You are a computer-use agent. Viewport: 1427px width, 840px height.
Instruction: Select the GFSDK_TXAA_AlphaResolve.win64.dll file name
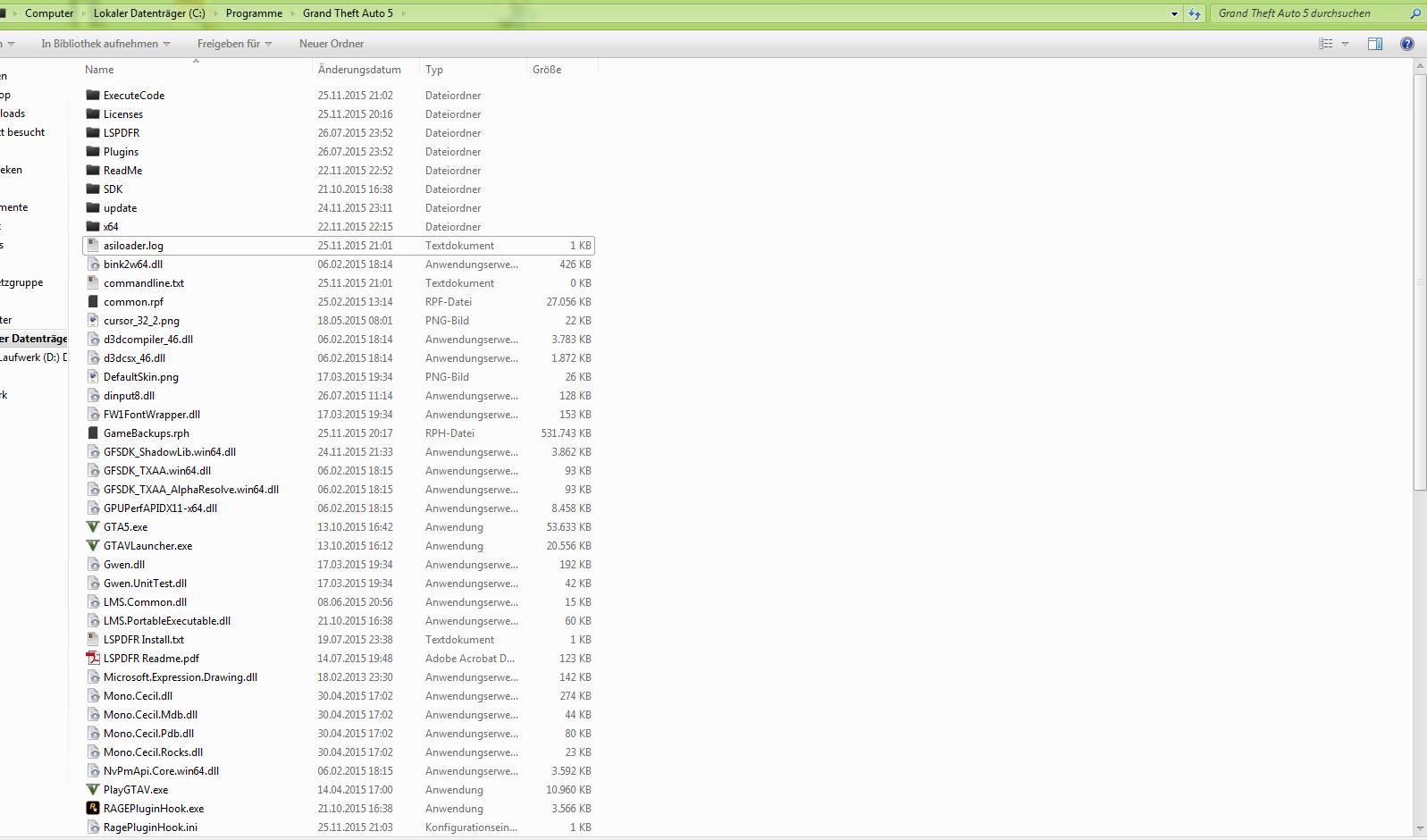[x=191, y=489]
